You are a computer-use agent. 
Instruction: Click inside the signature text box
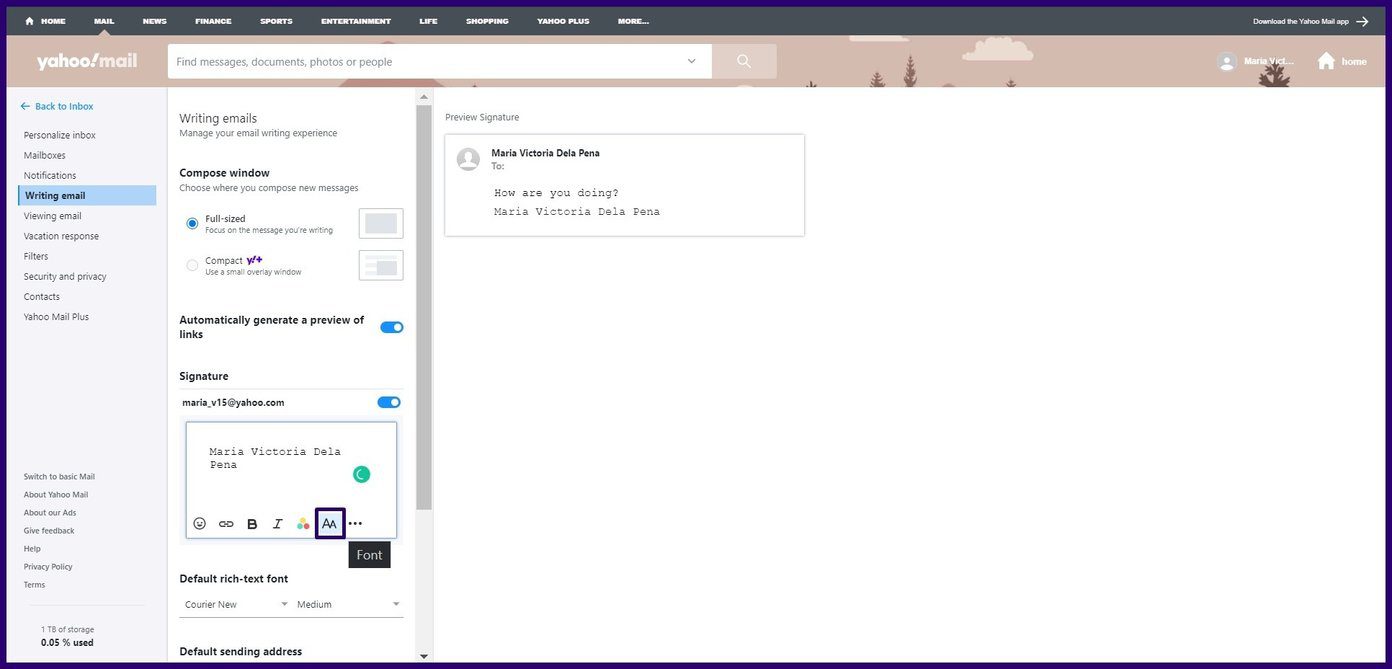[291, 465]
